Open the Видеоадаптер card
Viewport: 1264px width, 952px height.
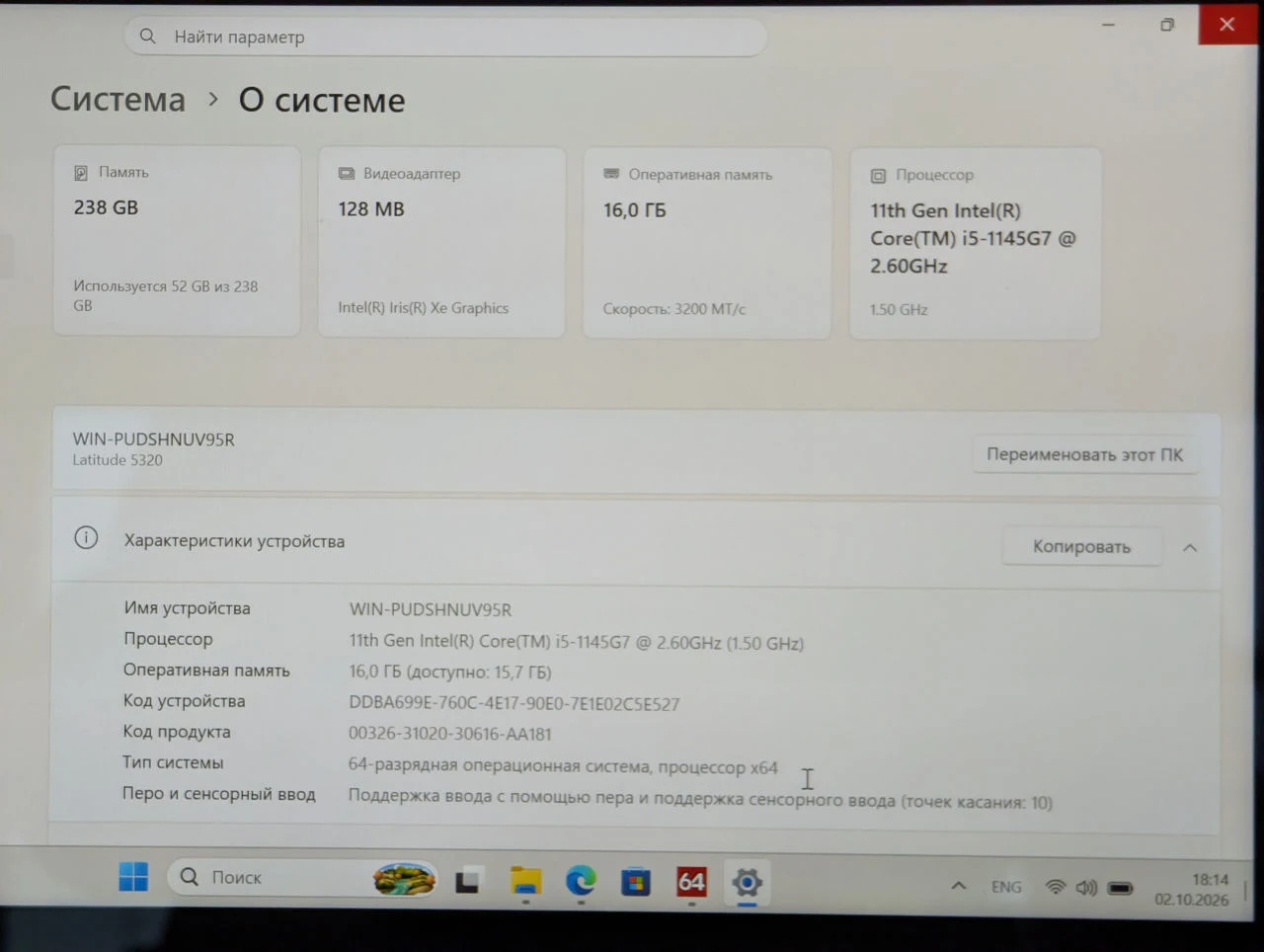pyautogui.click(x=441, y=242)
